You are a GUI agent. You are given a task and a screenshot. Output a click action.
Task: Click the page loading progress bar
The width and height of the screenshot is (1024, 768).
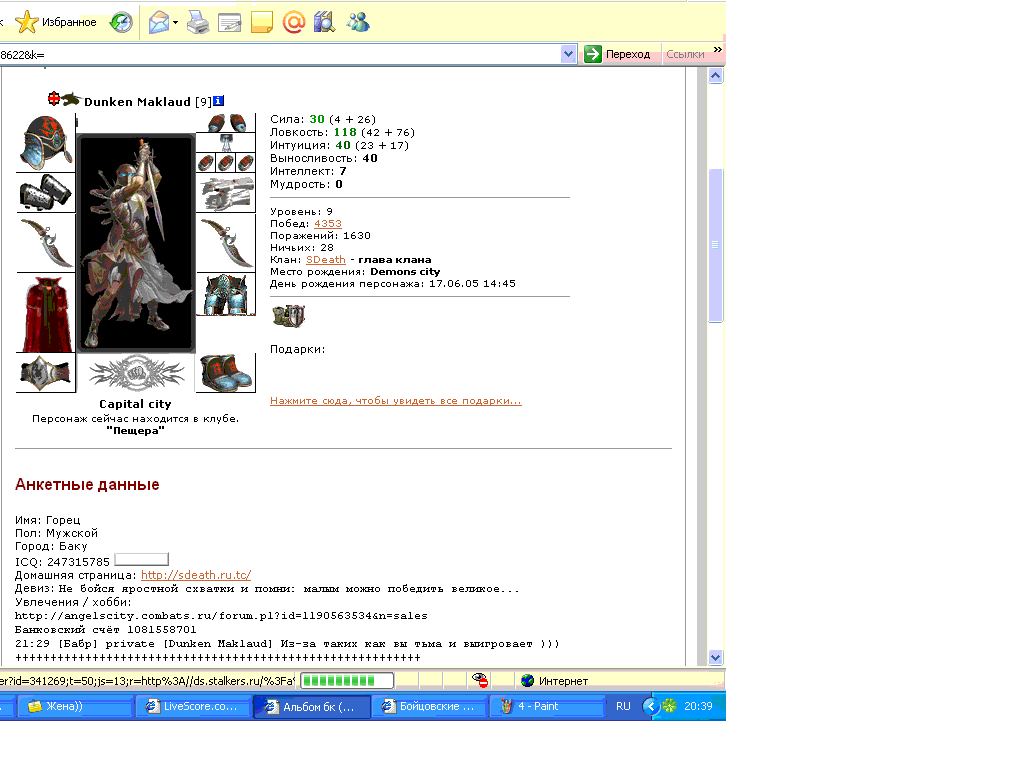347,680
